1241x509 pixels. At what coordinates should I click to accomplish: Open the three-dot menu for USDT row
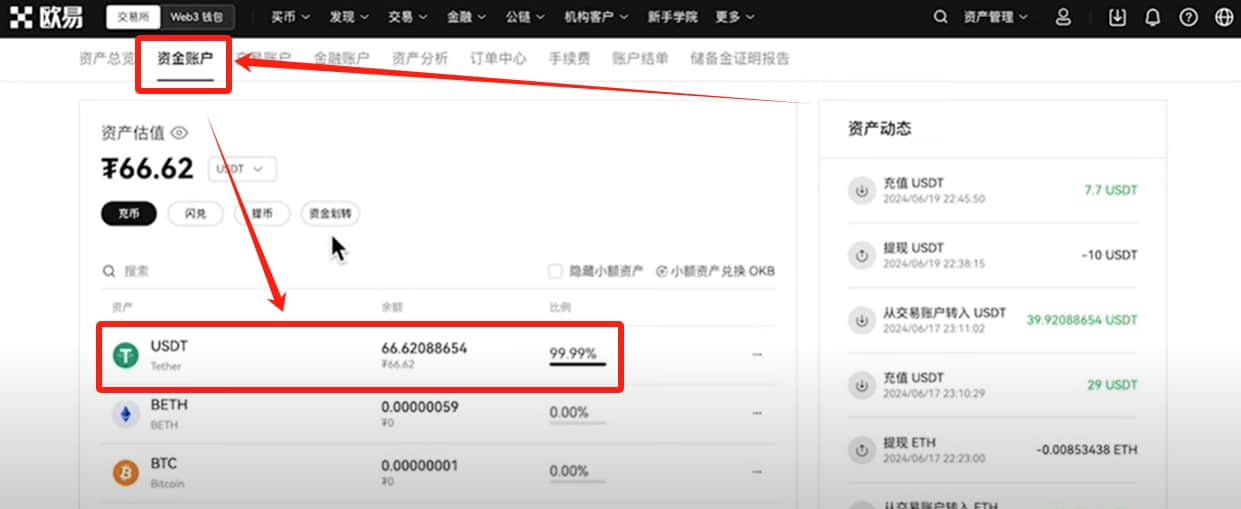756,354
